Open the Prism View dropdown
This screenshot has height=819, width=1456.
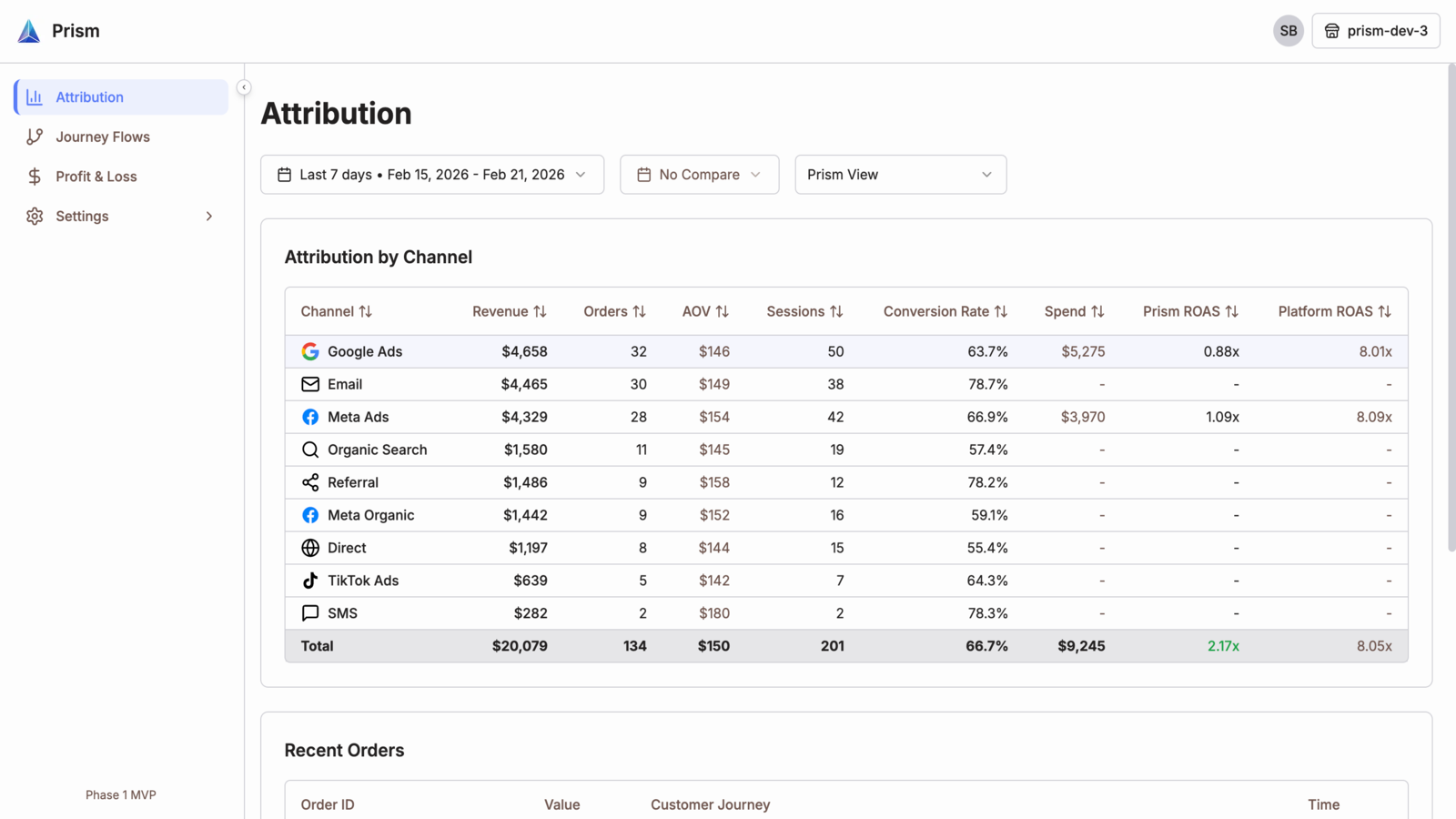[x=901, y=175]
